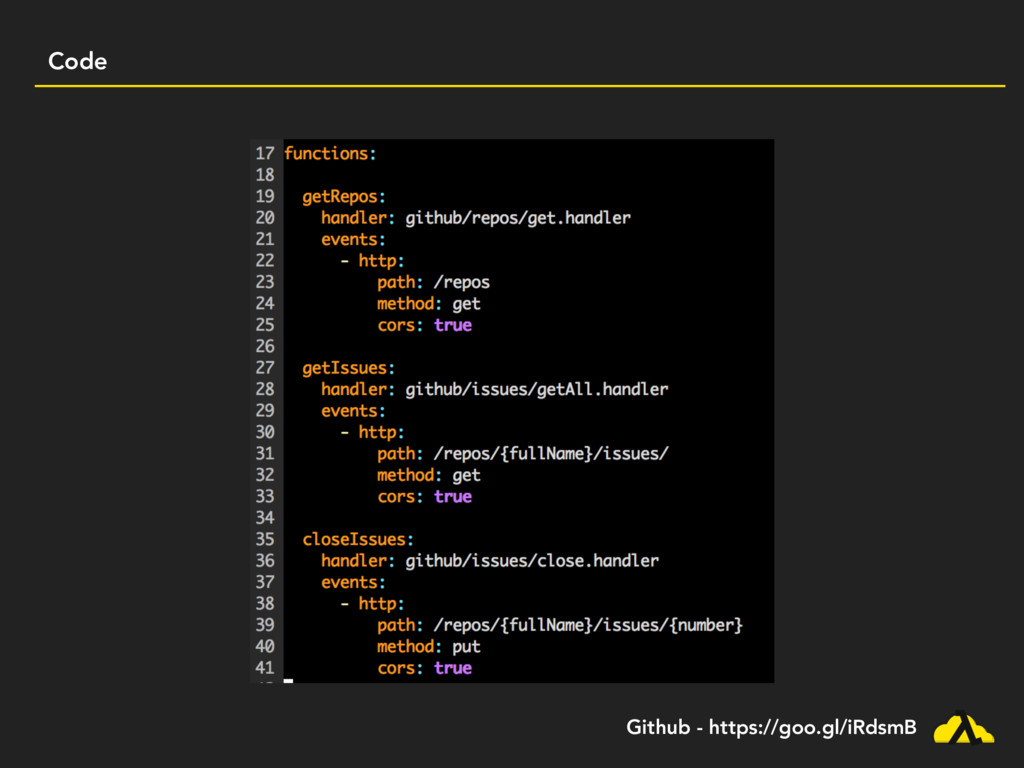Screen dimensions: 1024x768
Task: Click the true value on line 25
Action: (x=452, y=325)
